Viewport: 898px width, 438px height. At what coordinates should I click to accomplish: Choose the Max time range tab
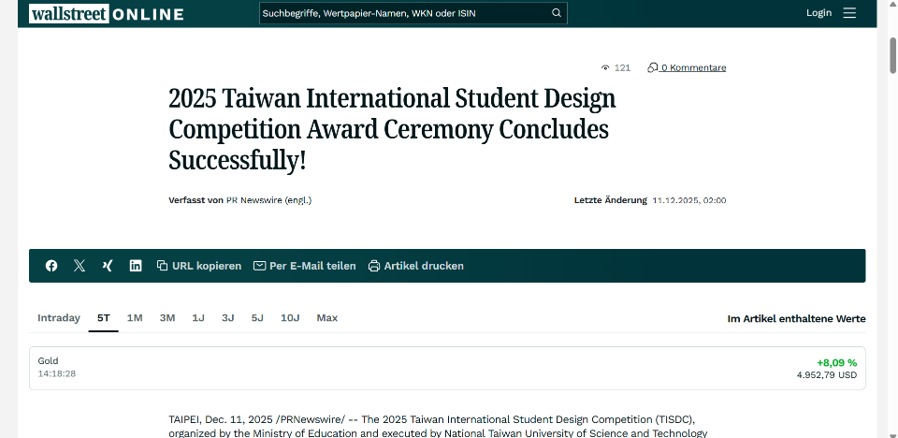pyautogui.click(x=327, y=318)
